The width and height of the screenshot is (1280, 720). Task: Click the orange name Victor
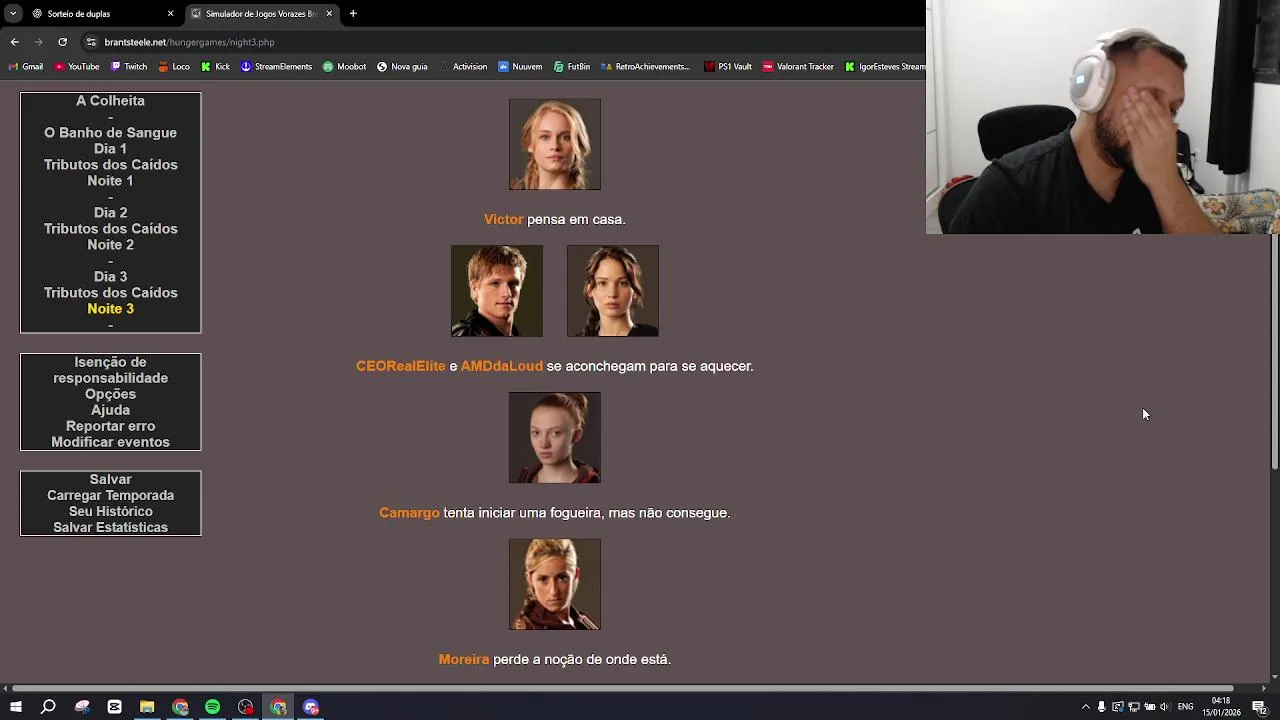503,219
